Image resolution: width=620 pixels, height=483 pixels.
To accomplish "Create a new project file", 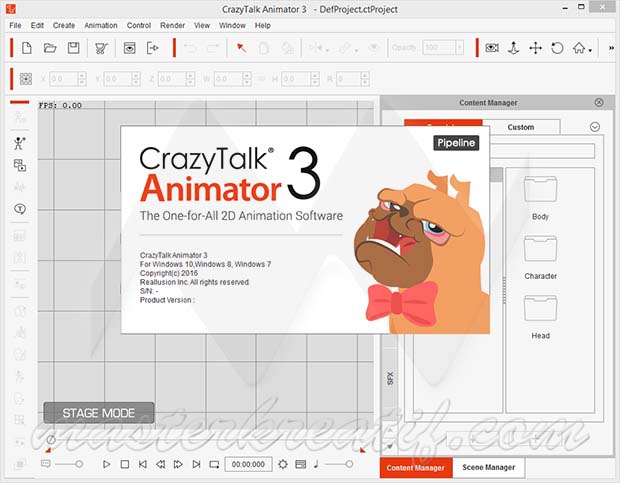I will pos(26,48).
